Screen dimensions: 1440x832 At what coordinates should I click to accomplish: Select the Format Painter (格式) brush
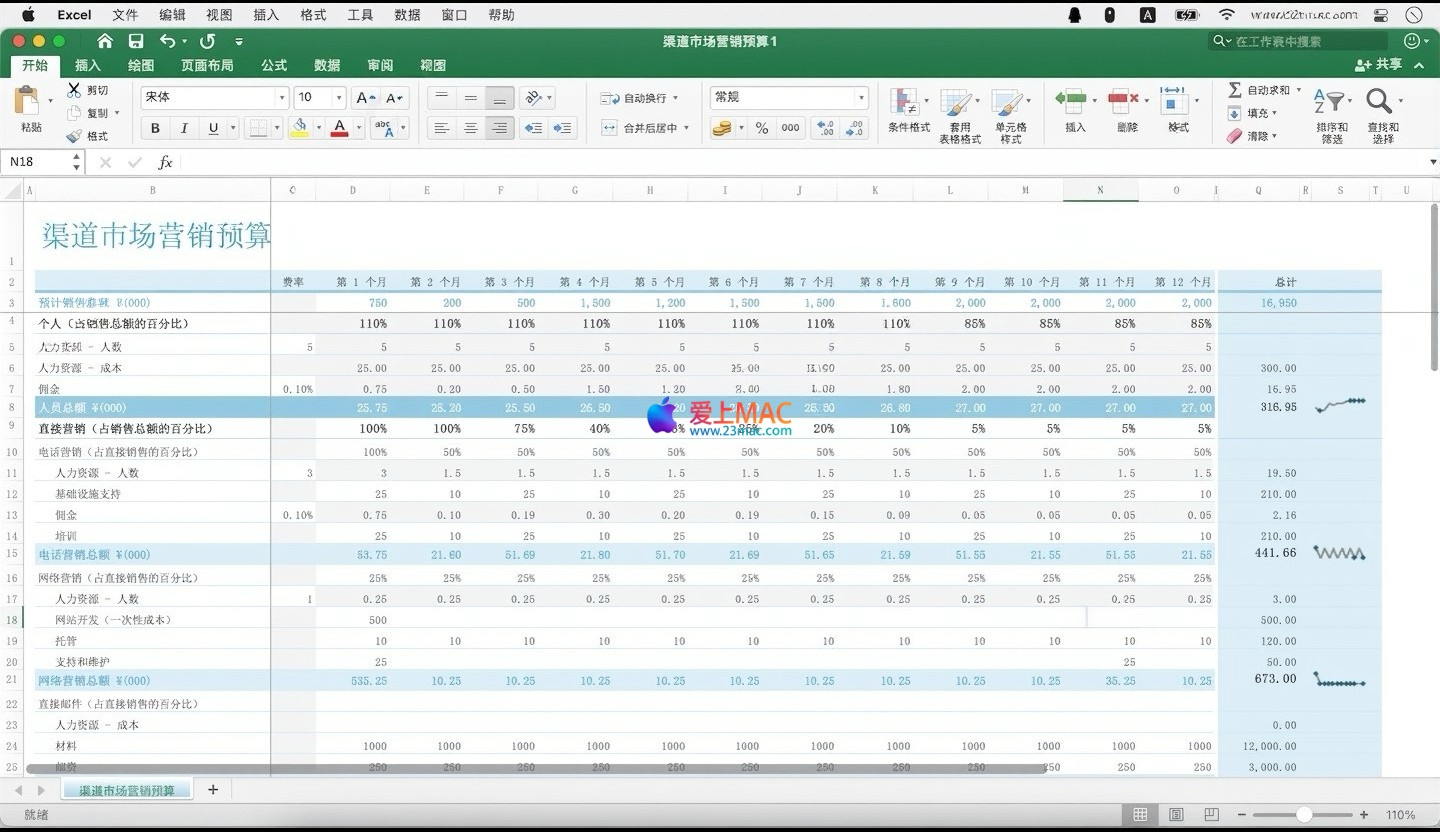[x=74, y=136]
